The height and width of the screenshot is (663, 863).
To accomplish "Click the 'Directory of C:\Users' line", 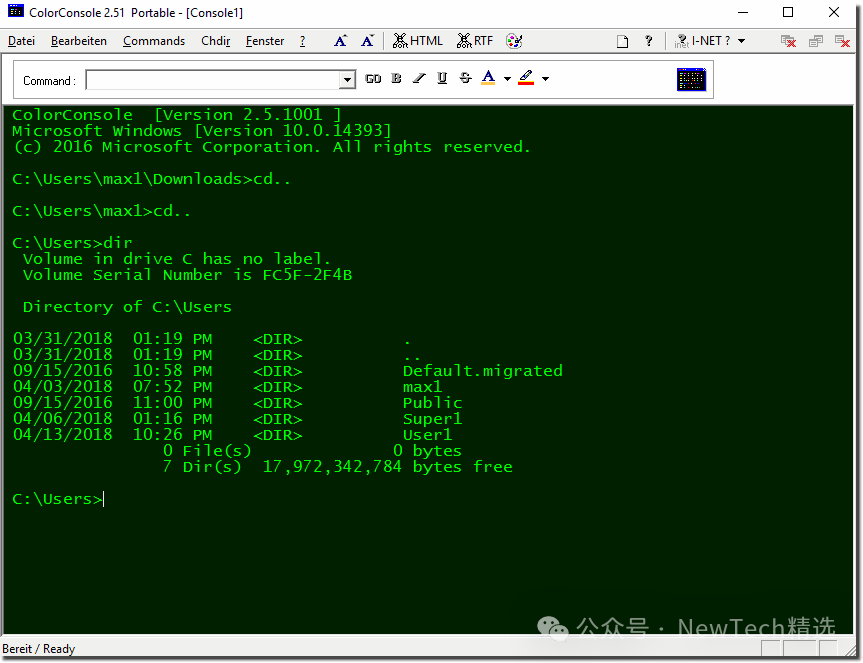I will point(127,307).
